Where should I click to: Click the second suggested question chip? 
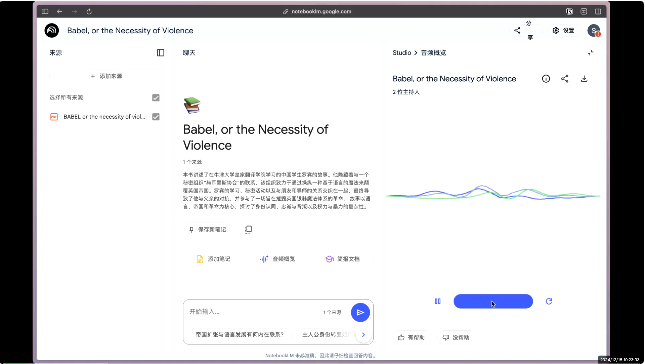pos(327,334)
